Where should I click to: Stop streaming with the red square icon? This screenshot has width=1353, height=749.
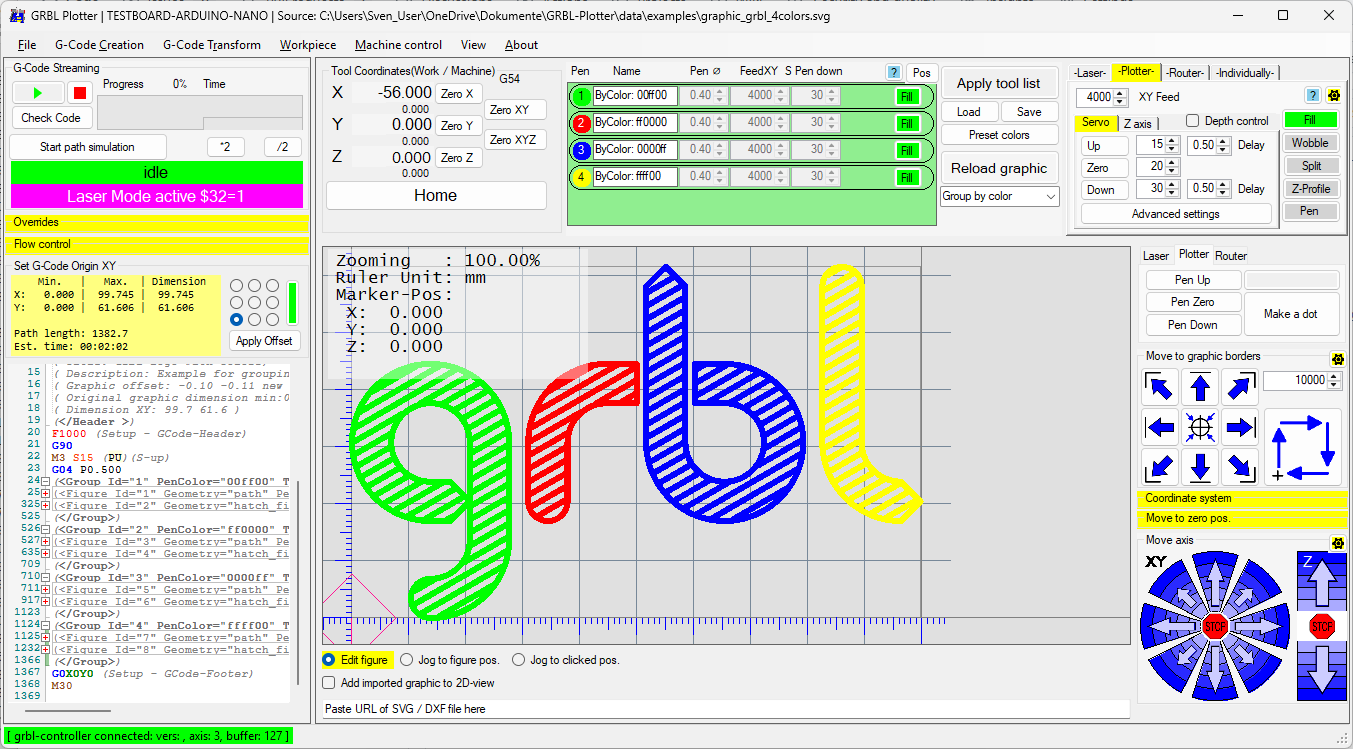(80, 93)
